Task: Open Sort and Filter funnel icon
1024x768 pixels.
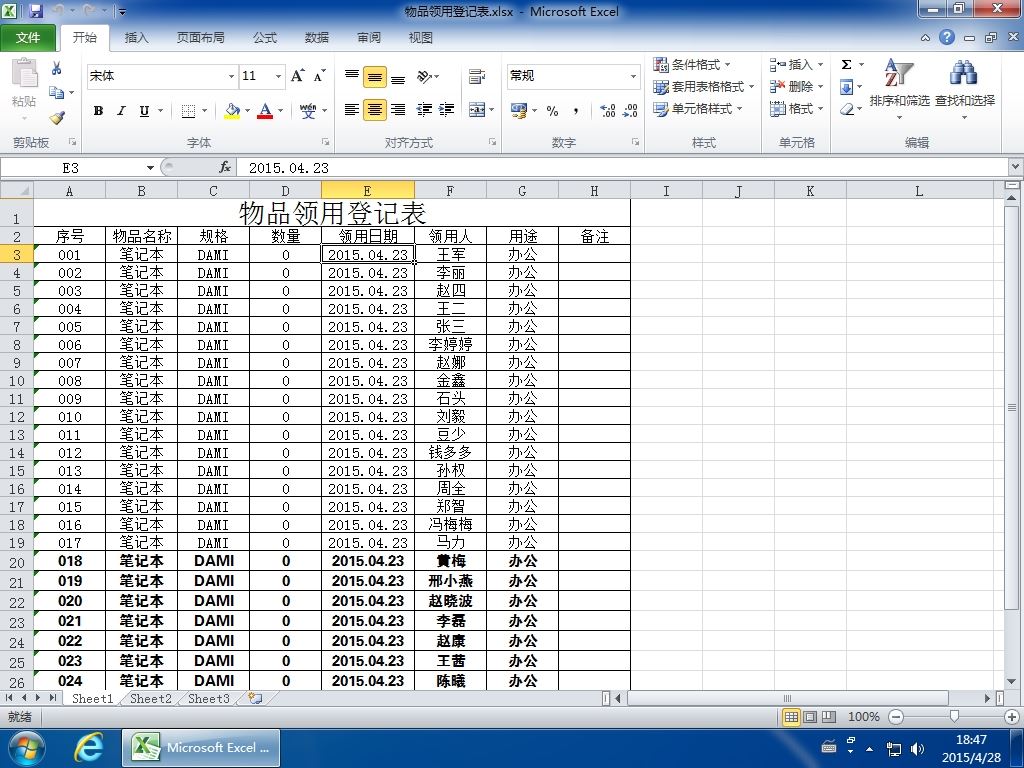Action: (899, 73)
